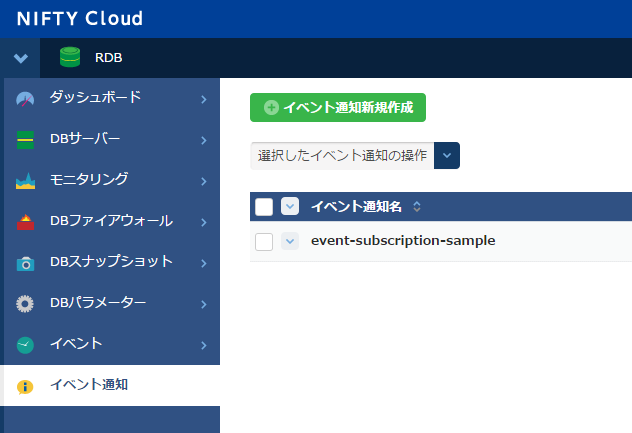Expand the DBファイアウォール arrow
This screenshot has width=632, height=433.
point(204,222)
